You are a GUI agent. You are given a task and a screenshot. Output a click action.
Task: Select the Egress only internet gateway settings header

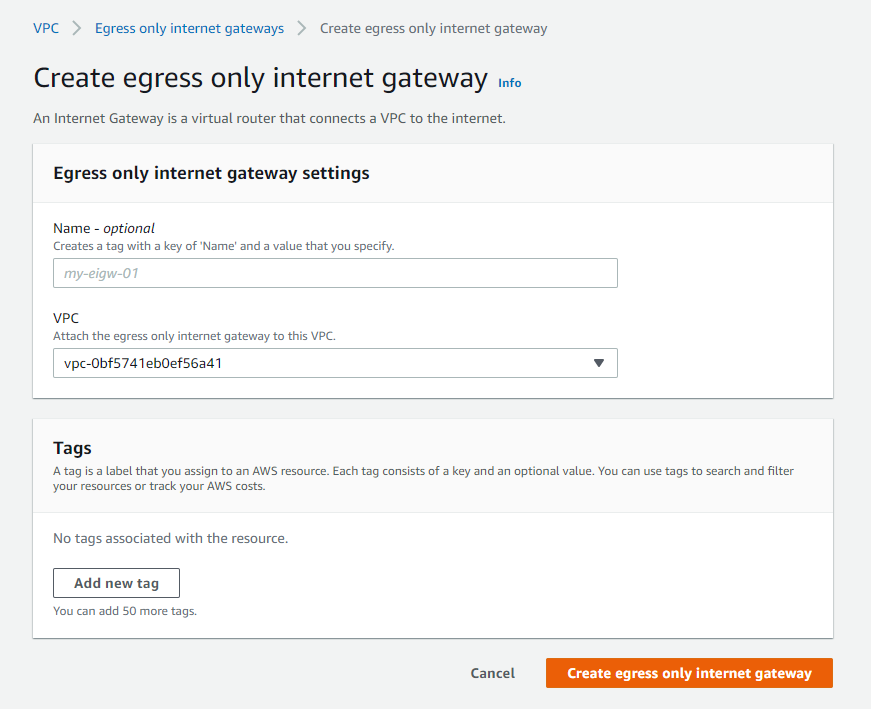click(211, 173)
